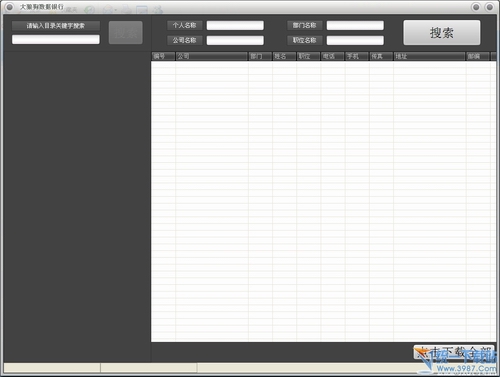
Task: Click the 请输入目录关键字搜索 label
Action: (x=56, y=26)
